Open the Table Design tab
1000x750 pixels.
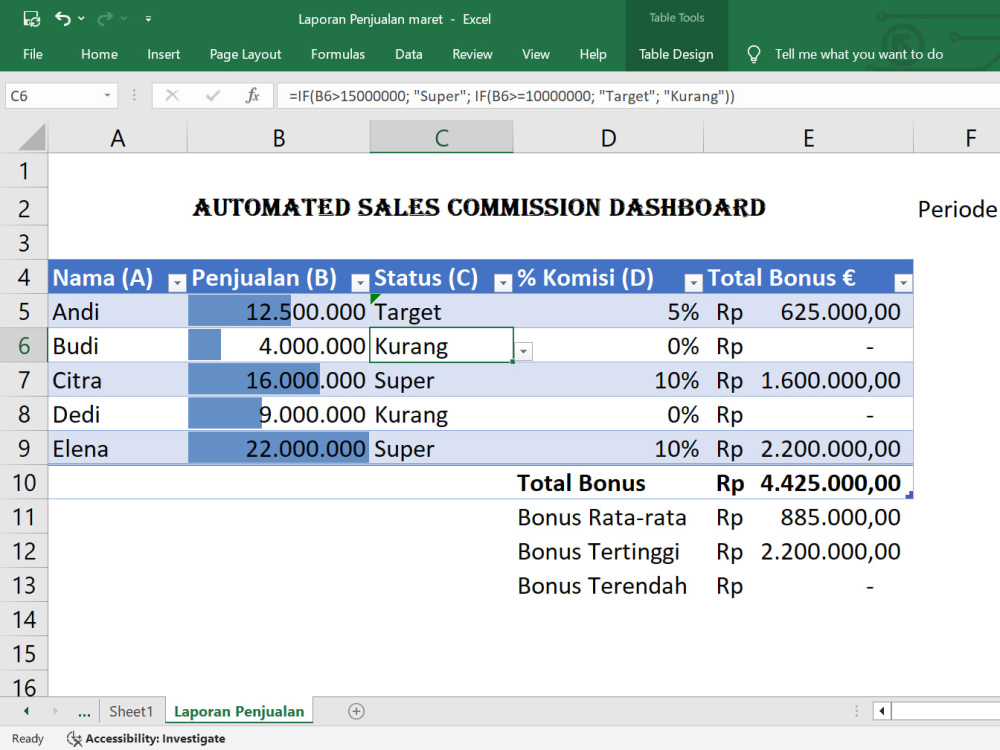676,54
